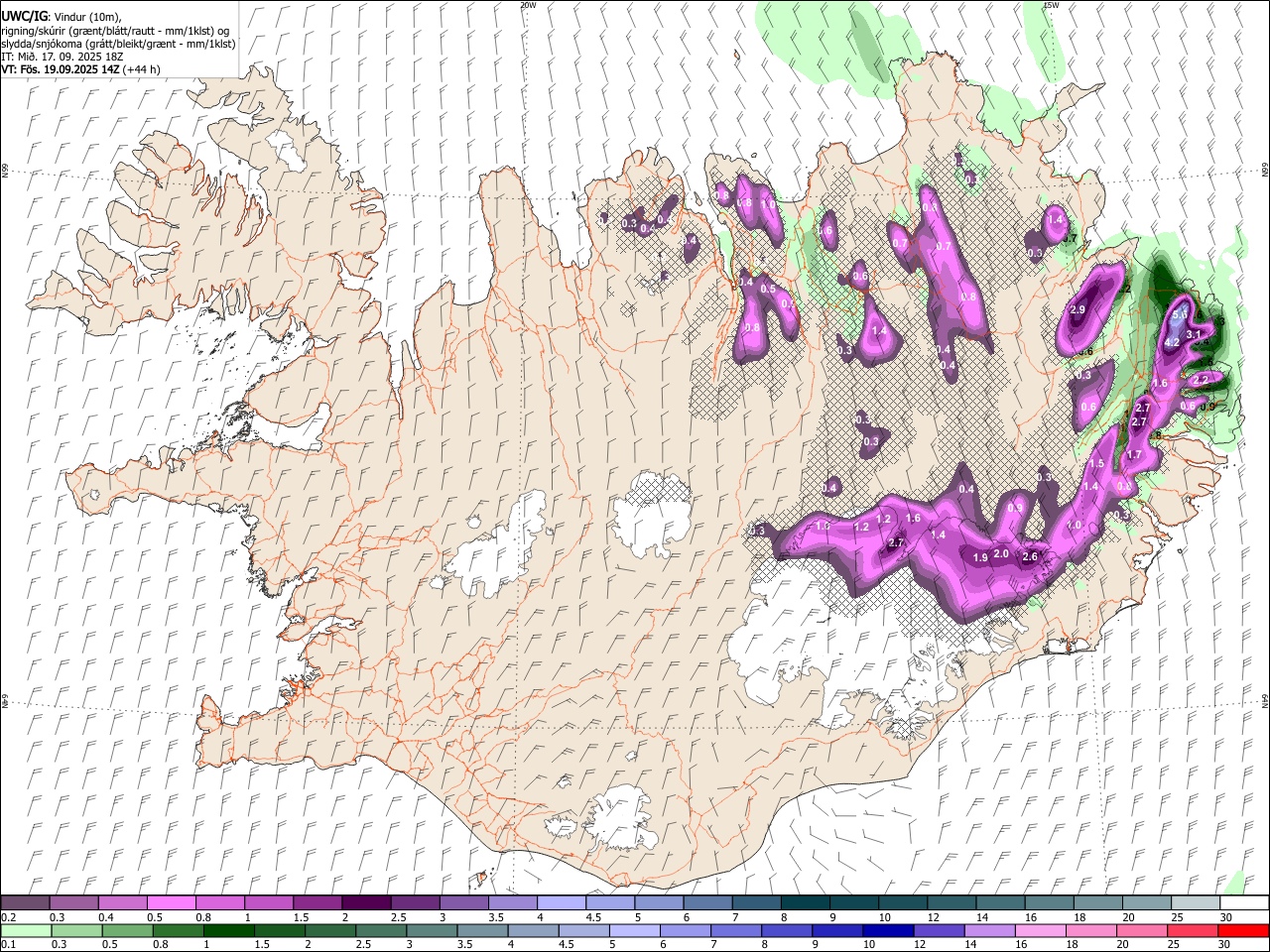Select the 2.0 precipitation value on the map

tap(1001, 554)
